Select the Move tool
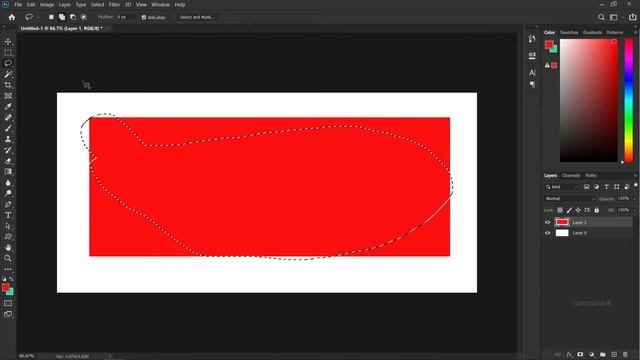 point(8,42)
